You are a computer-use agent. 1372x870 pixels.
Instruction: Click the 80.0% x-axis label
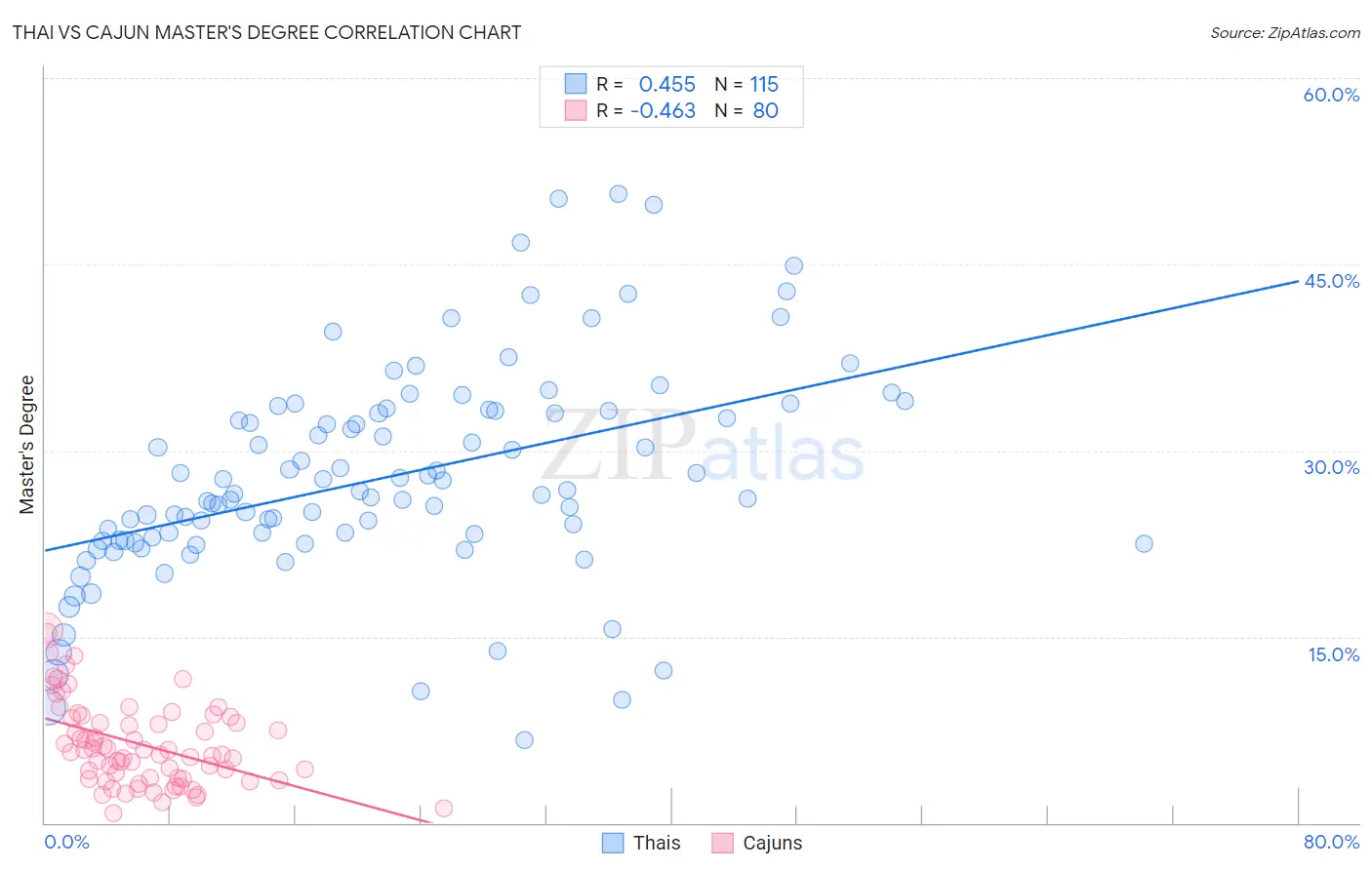click(1331, 842)
